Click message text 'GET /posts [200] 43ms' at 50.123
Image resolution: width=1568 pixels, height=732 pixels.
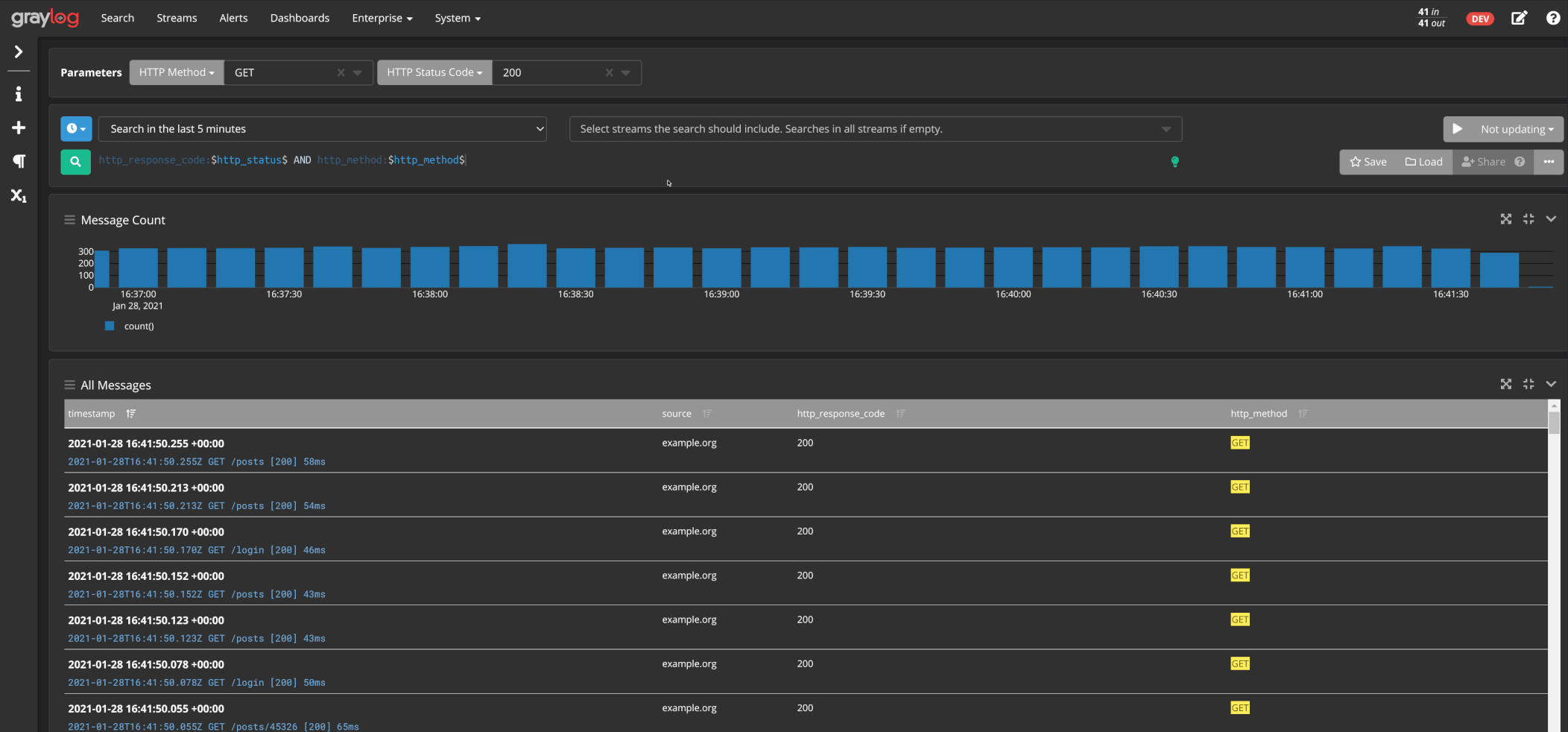coord(267,639)
